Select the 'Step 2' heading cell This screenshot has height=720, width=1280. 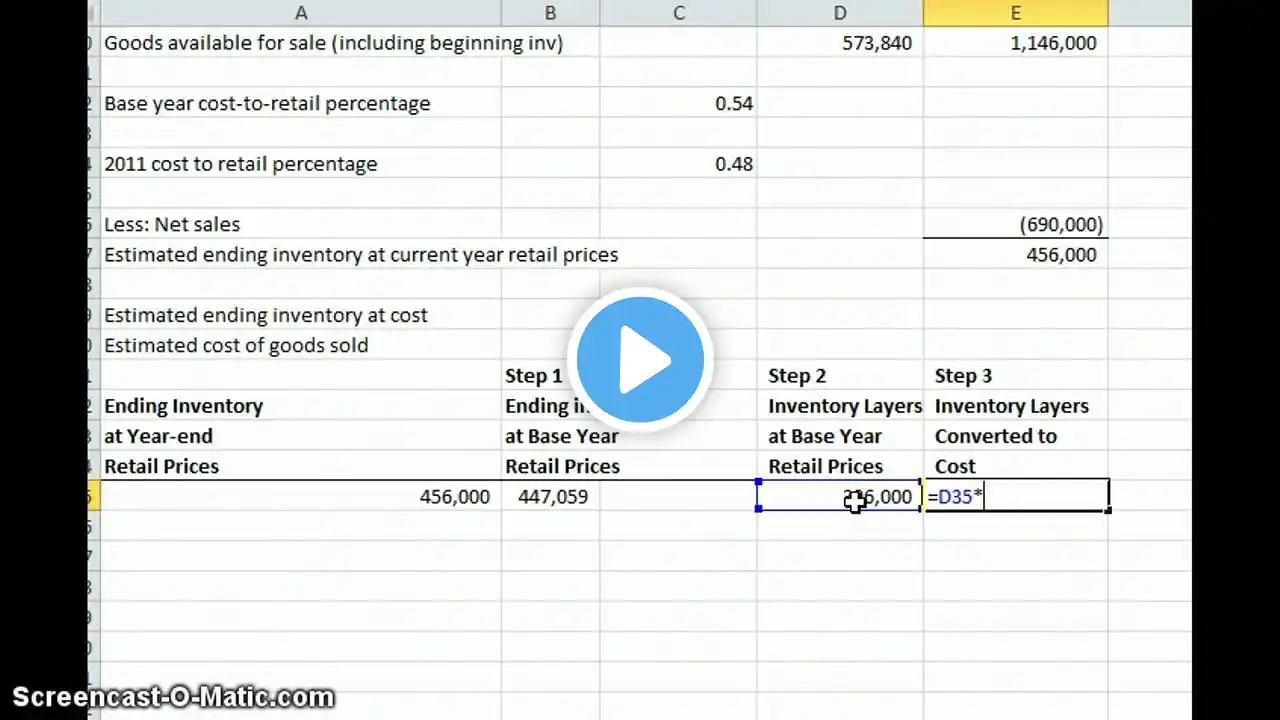click(840, 376)
